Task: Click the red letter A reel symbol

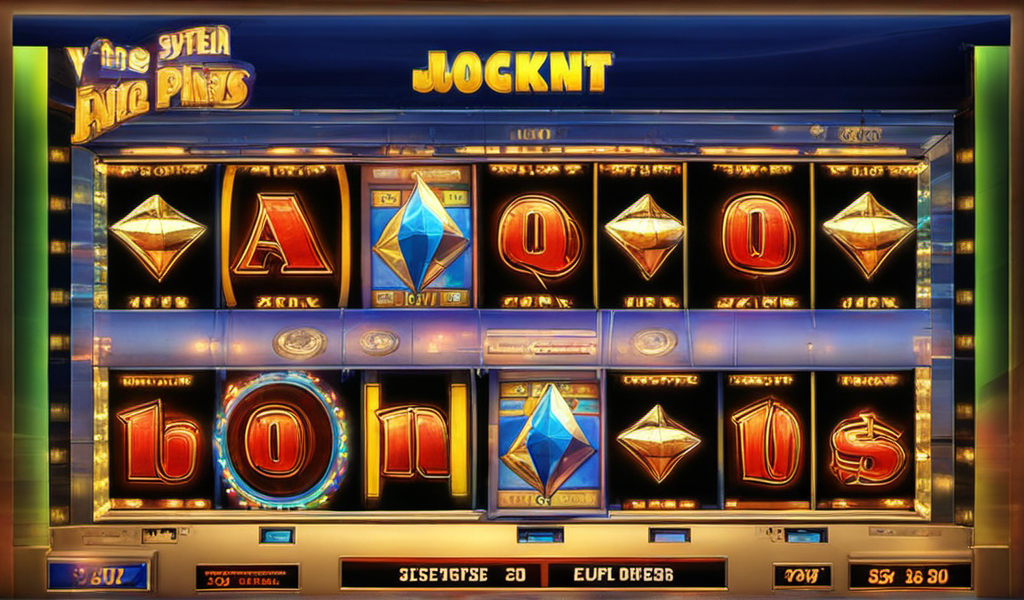Action: 283,235
